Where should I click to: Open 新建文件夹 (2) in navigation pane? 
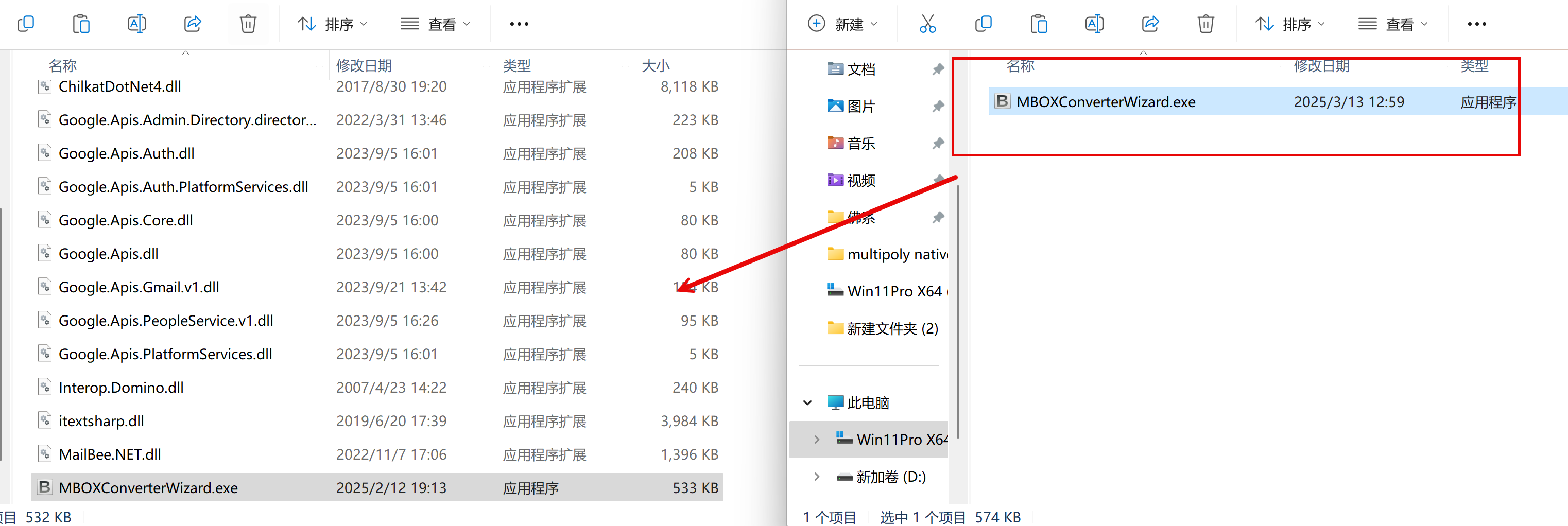point(892,328)
